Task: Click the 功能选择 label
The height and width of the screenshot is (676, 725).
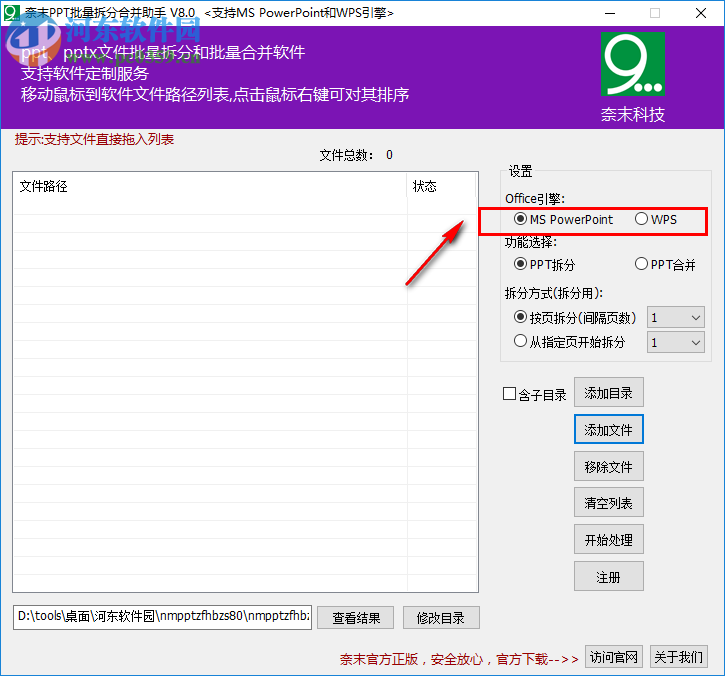Action: 531,242
